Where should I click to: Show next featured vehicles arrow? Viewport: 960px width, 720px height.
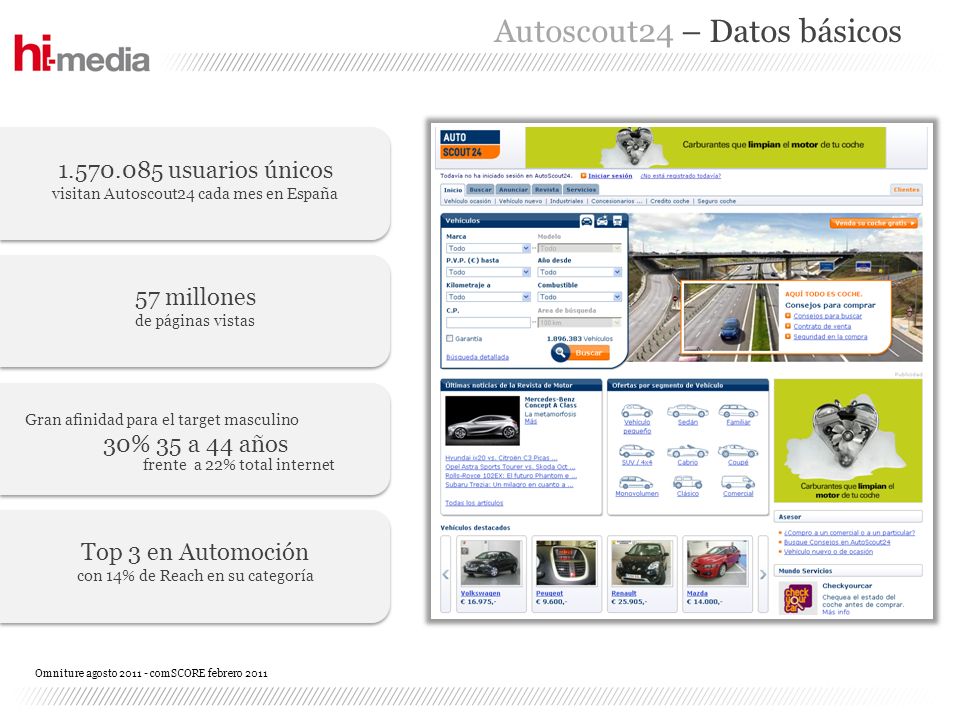763,574
